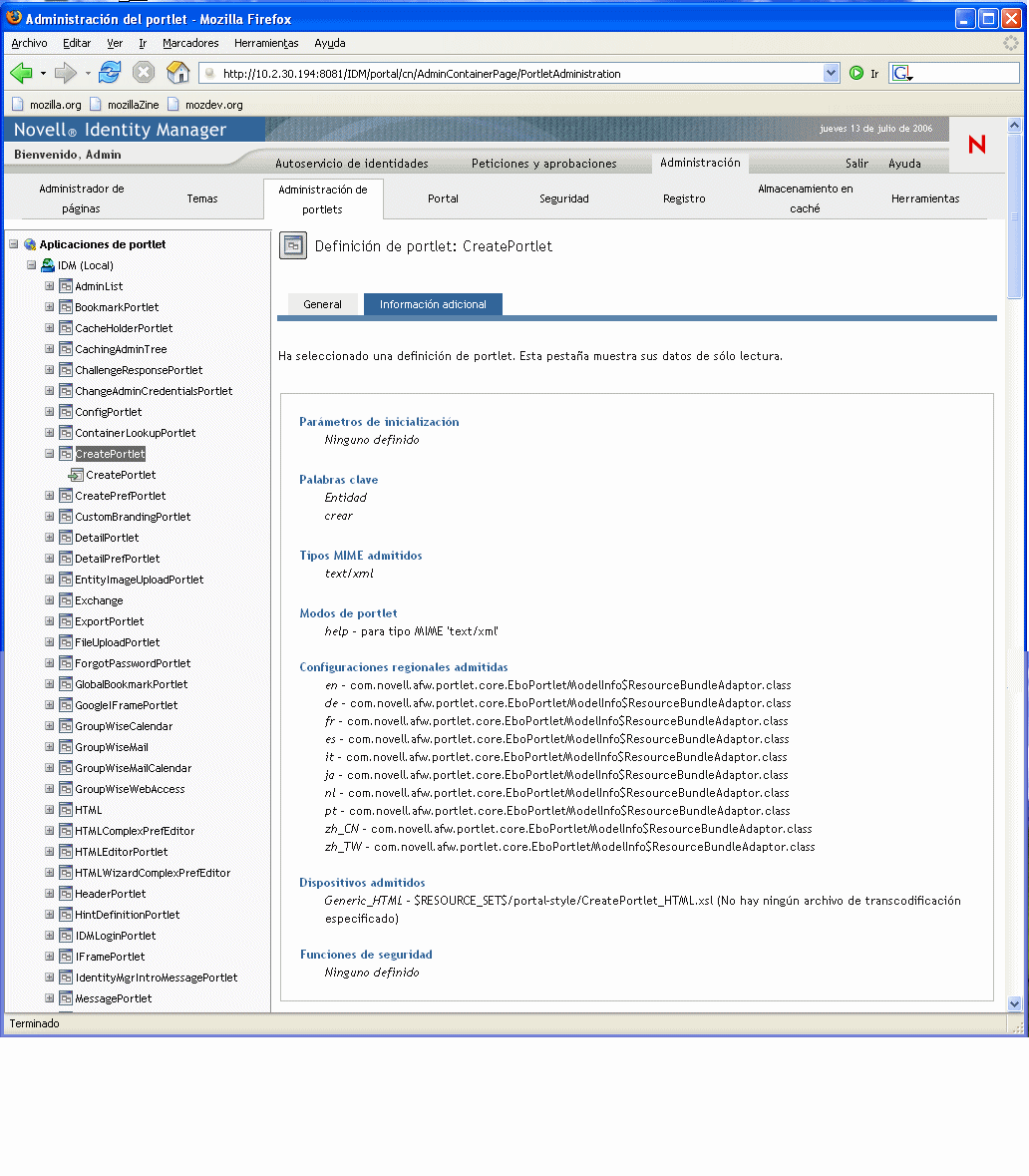Open the Back button history dropdown

click(x=43, y=73)
